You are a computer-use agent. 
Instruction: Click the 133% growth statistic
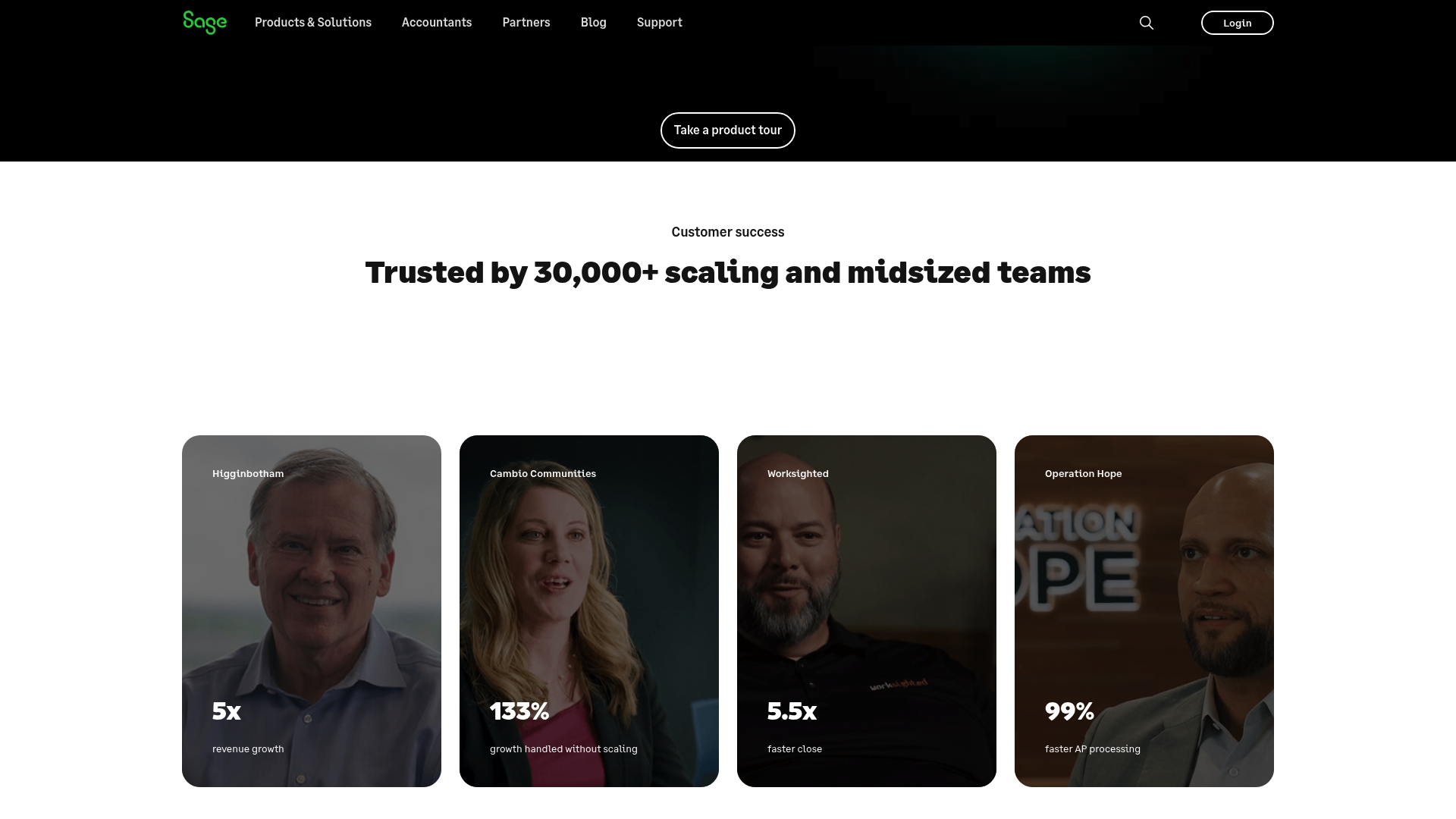coord(519,711)
